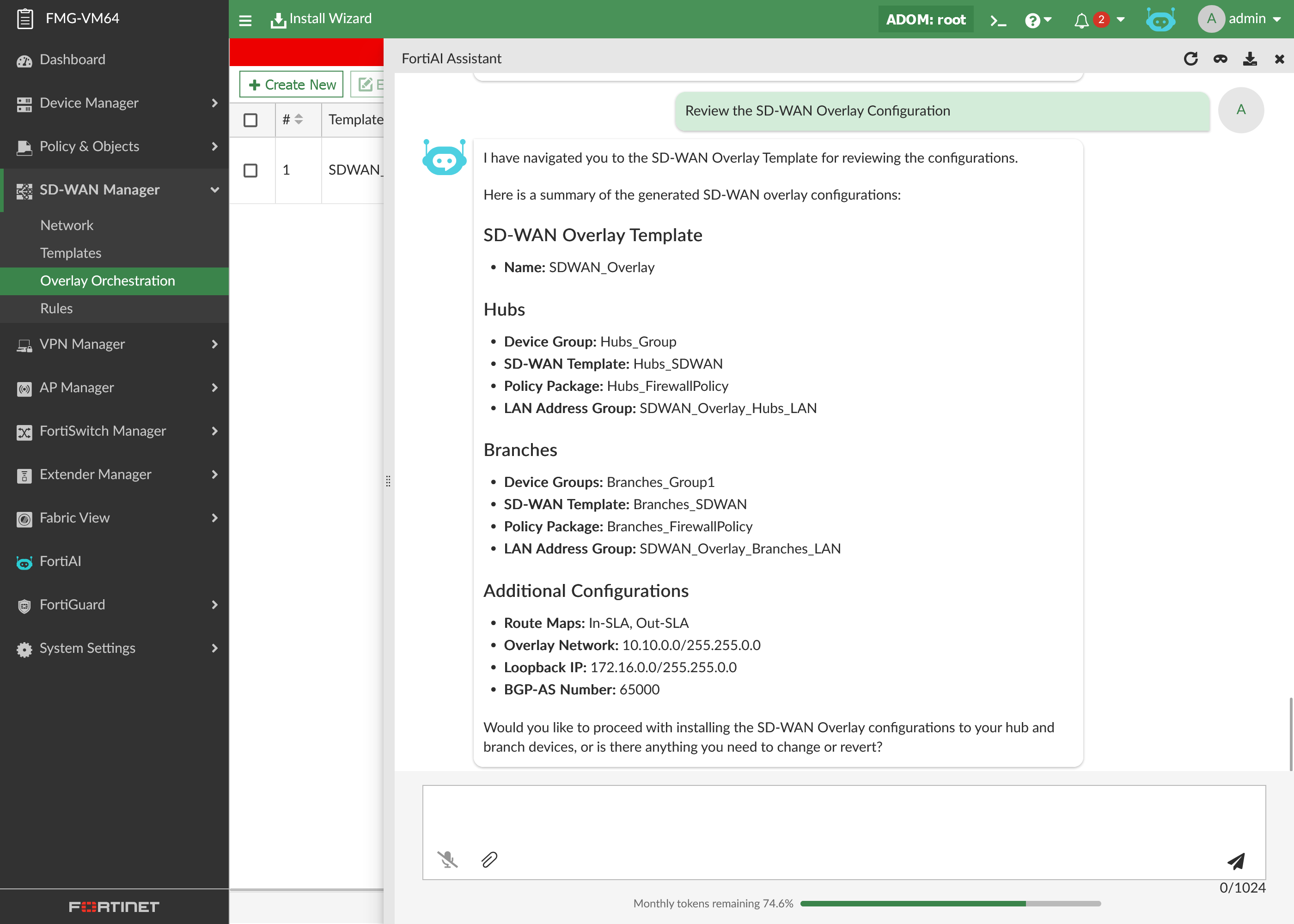Click the refresh chat icon in FortiAI Assistant
This screenshot has height=924, width=1294.
[x=1190, y=59]
